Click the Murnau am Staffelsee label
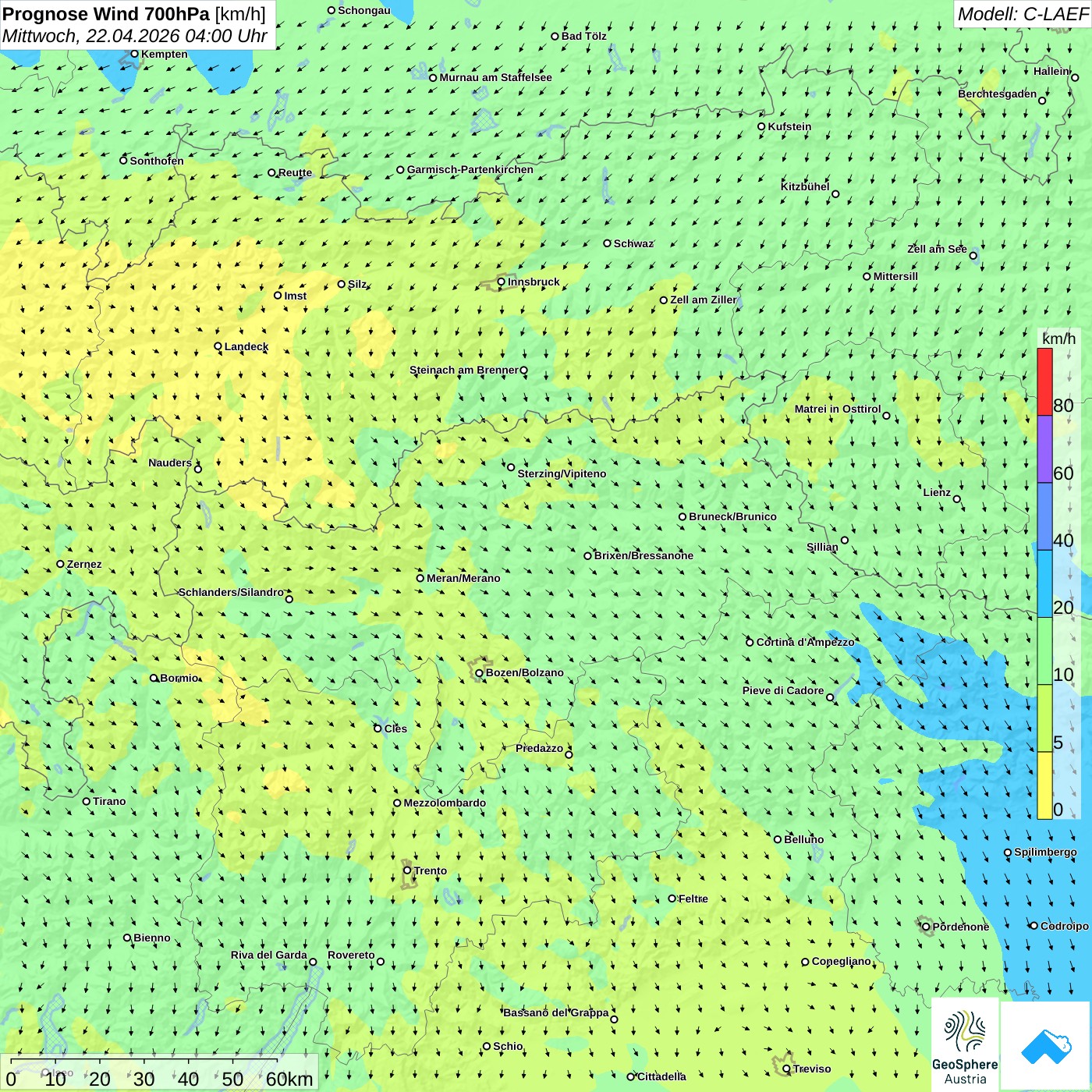The image size is (1092, 1092). [495, 77]
